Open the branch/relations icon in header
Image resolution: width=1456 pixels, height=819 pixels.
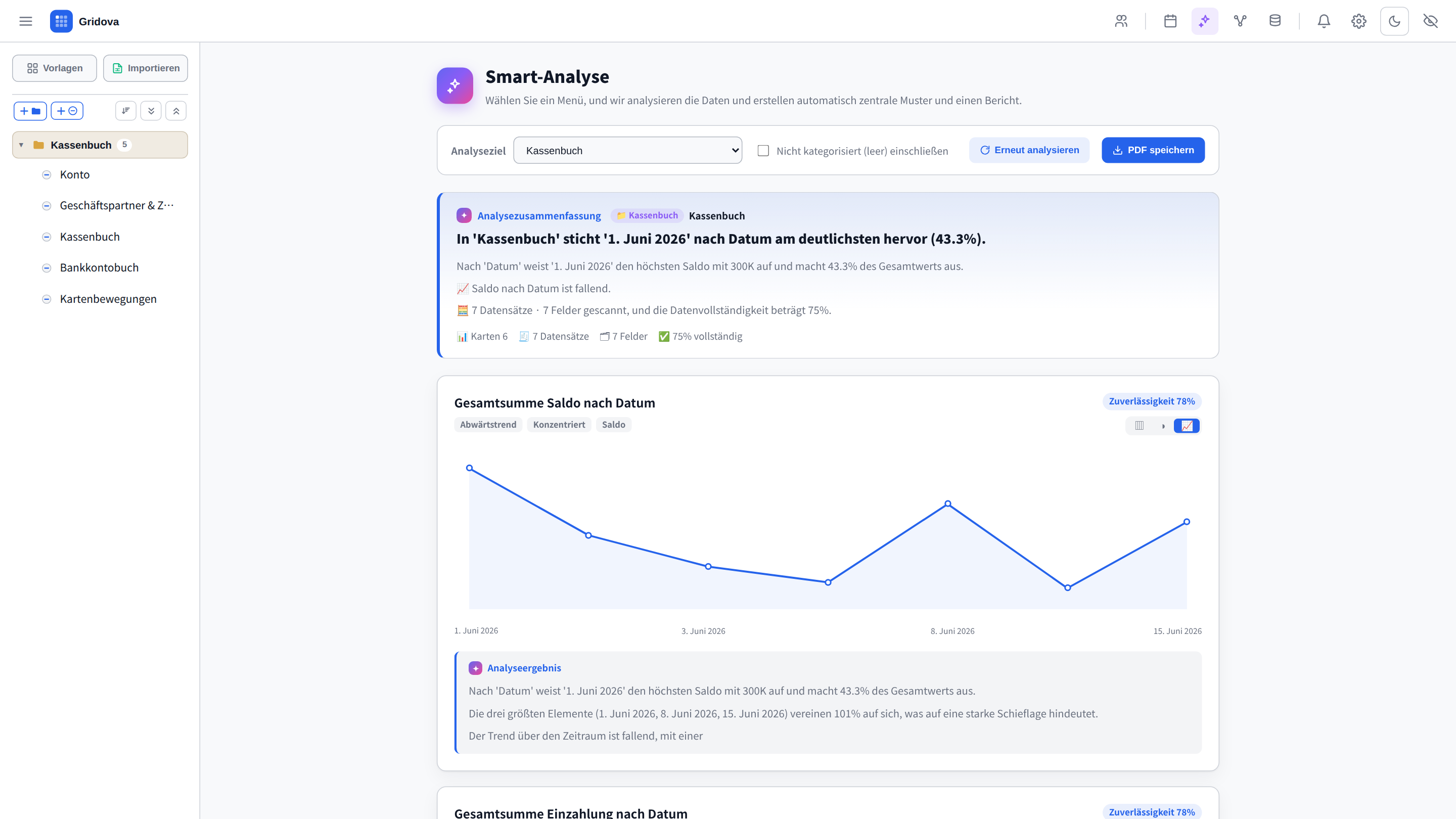point(1240,21)
